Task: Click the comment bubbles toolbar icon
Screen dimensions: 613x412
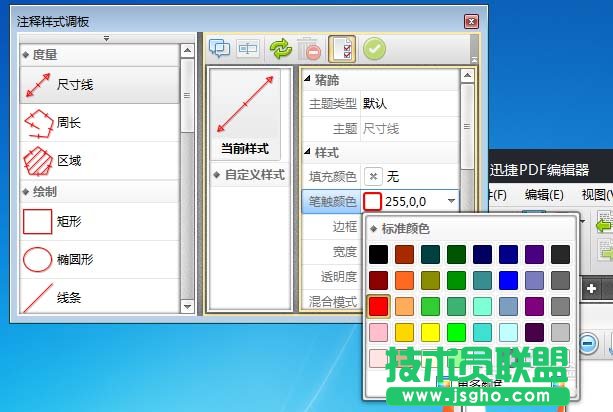Action: [219, 48]
